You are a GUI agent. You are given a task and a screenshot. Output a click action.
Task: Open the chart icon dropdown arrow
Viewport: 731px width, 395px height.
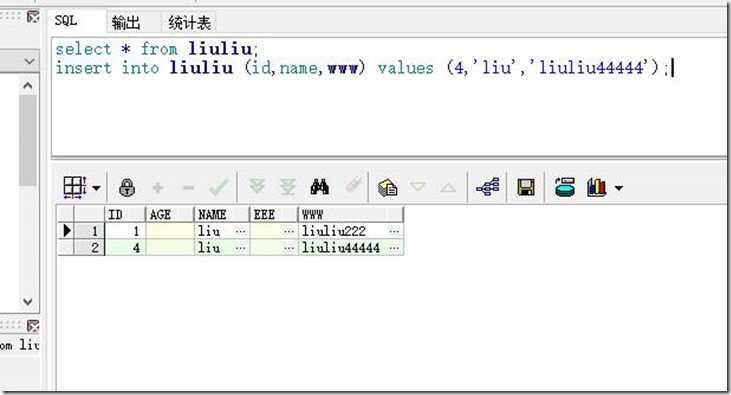click(619, 188)
